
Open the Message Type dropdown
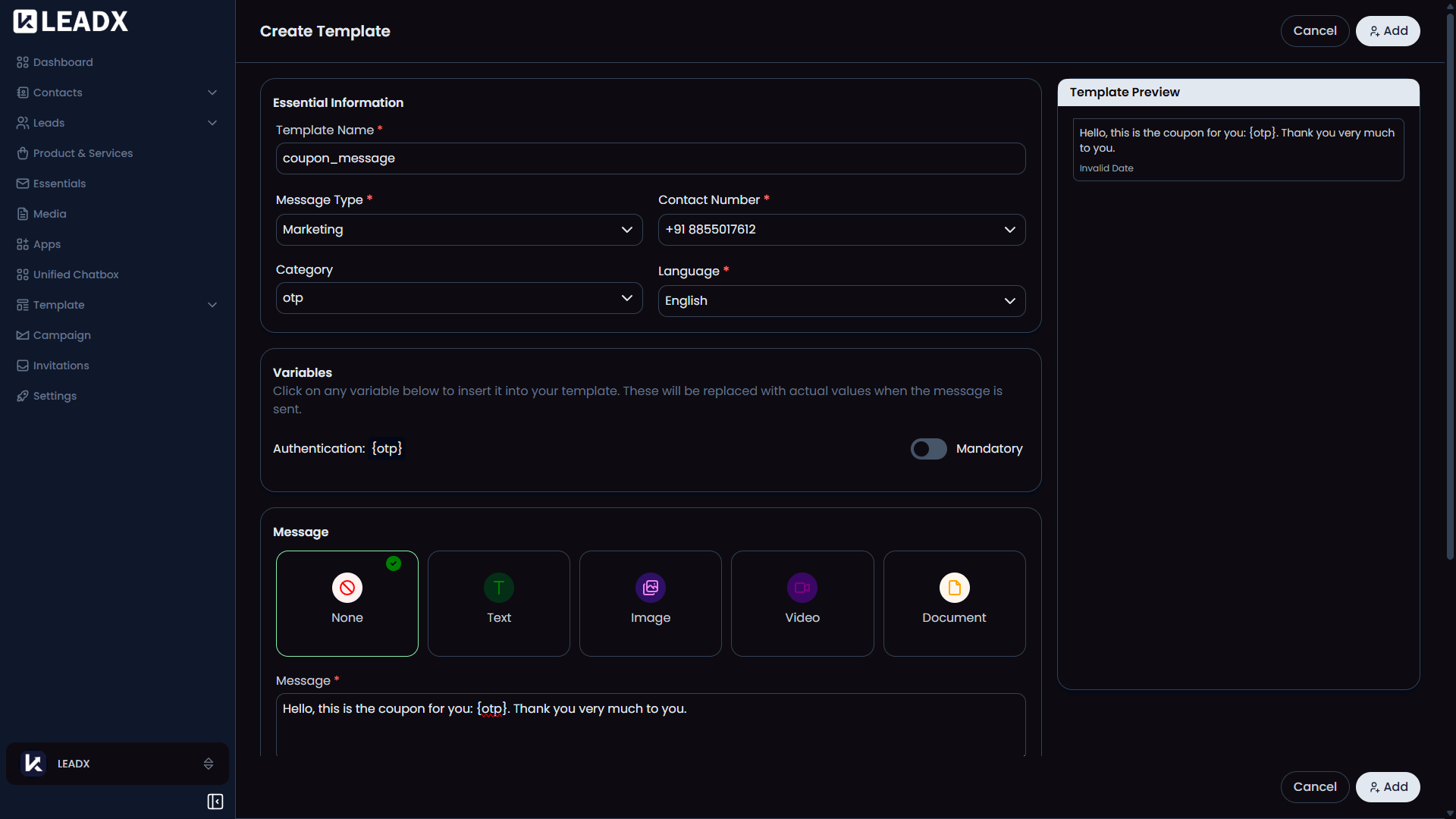pyautogui.click(x=459, y=230)
